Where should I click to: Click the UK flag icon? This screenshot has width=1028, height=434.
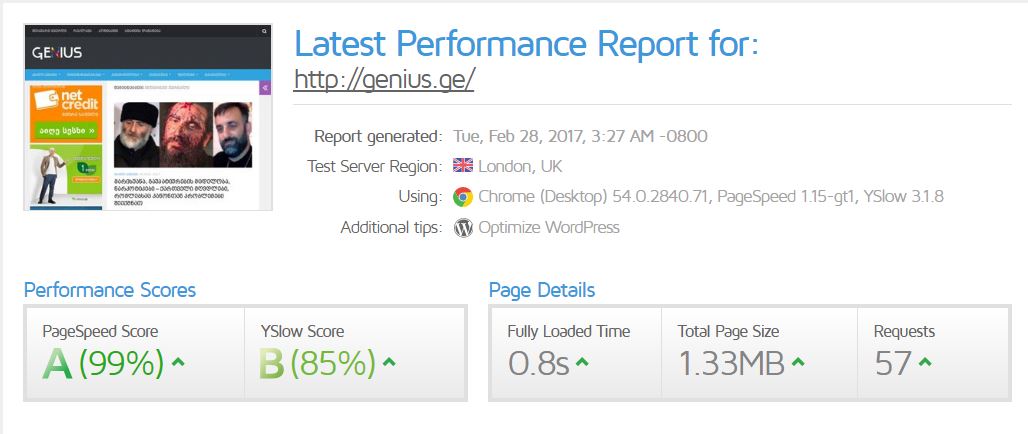point(463,166)
